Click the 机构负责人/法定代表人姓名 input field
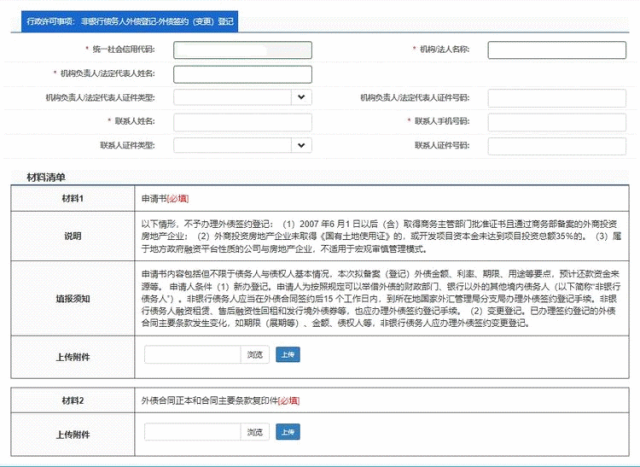The image size is (640, 467). (x=242, y=75)
